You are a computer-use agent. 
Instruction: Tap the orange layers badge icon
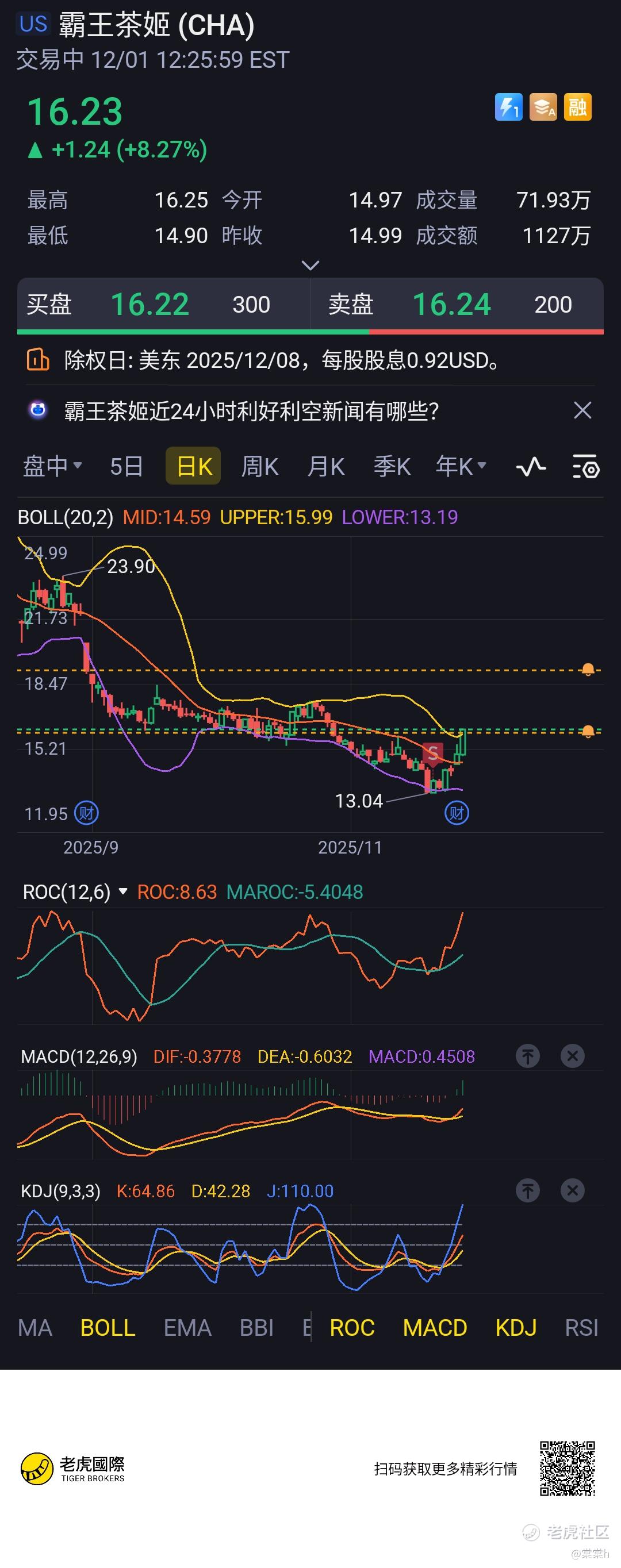(x=543, y=107)
